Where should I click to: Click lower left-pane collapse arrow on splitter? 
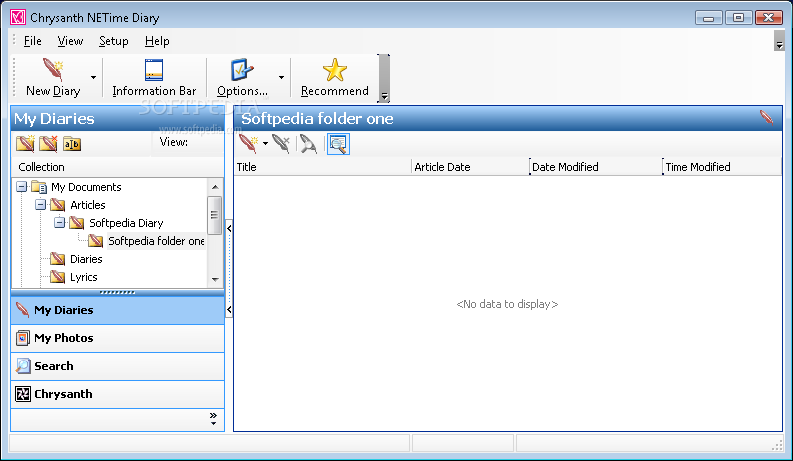229,309
